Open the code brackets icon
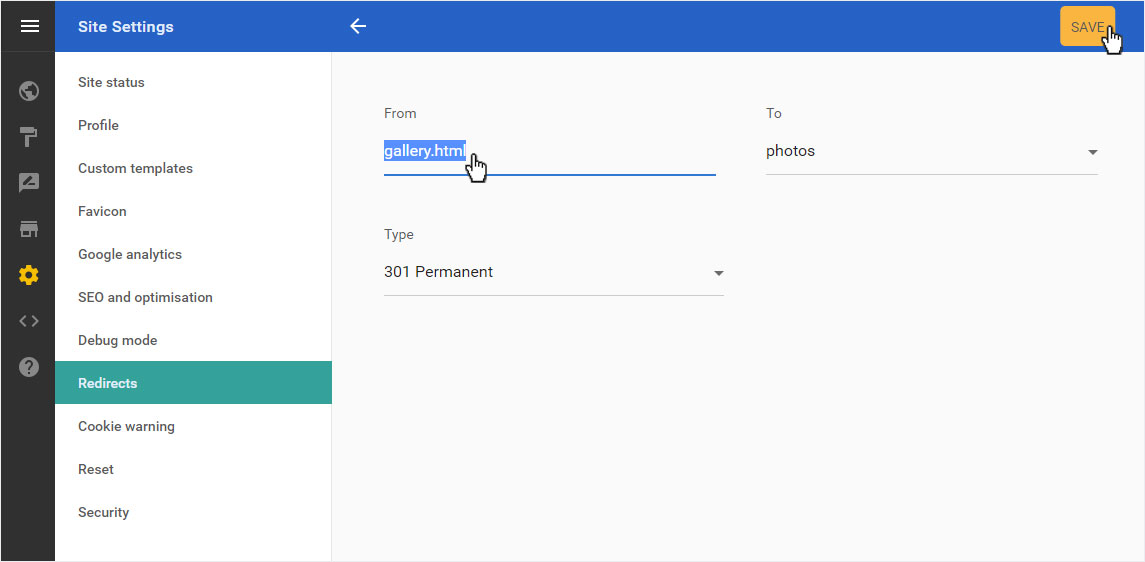Screen dimensions: 1145x562 pyautogui.click(x=28, y=321)
